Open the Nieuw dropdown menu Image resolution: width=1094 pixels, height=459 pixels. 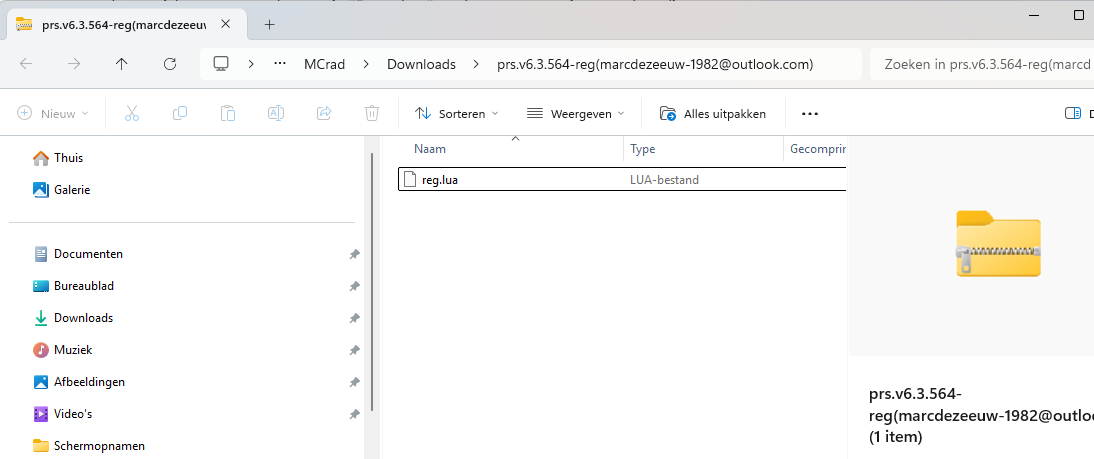(x=53, y=114)
